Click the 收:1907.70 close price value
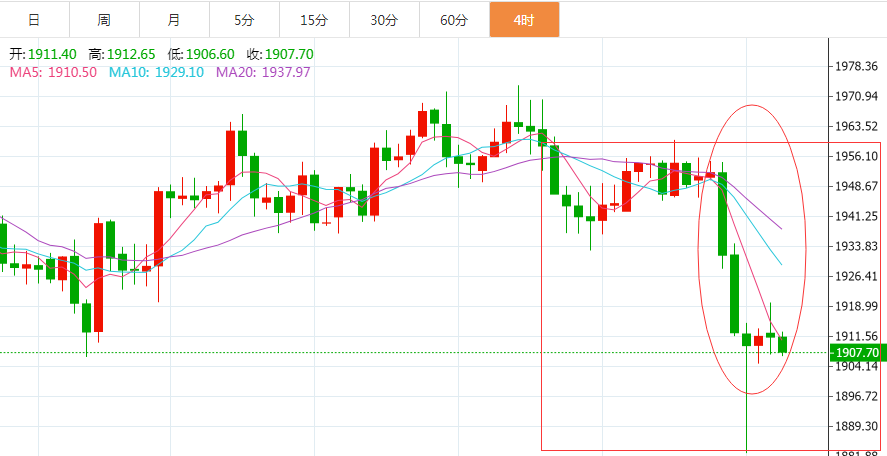Screen dimensions: 887x456 [280, 55]
